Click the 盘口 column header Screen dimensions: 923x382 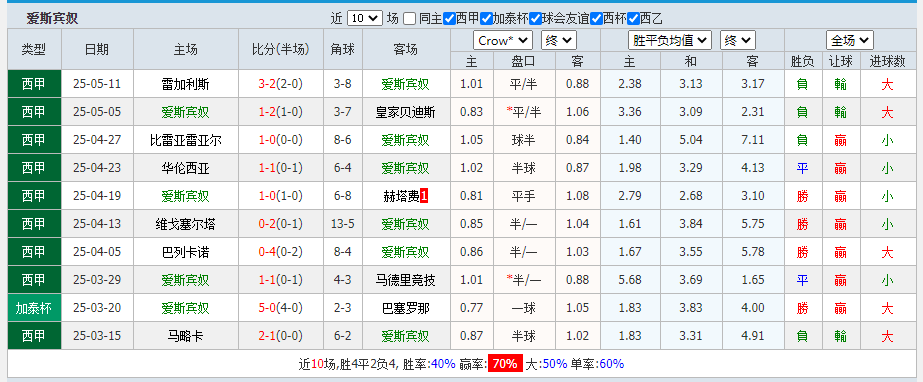coord(523,61)
